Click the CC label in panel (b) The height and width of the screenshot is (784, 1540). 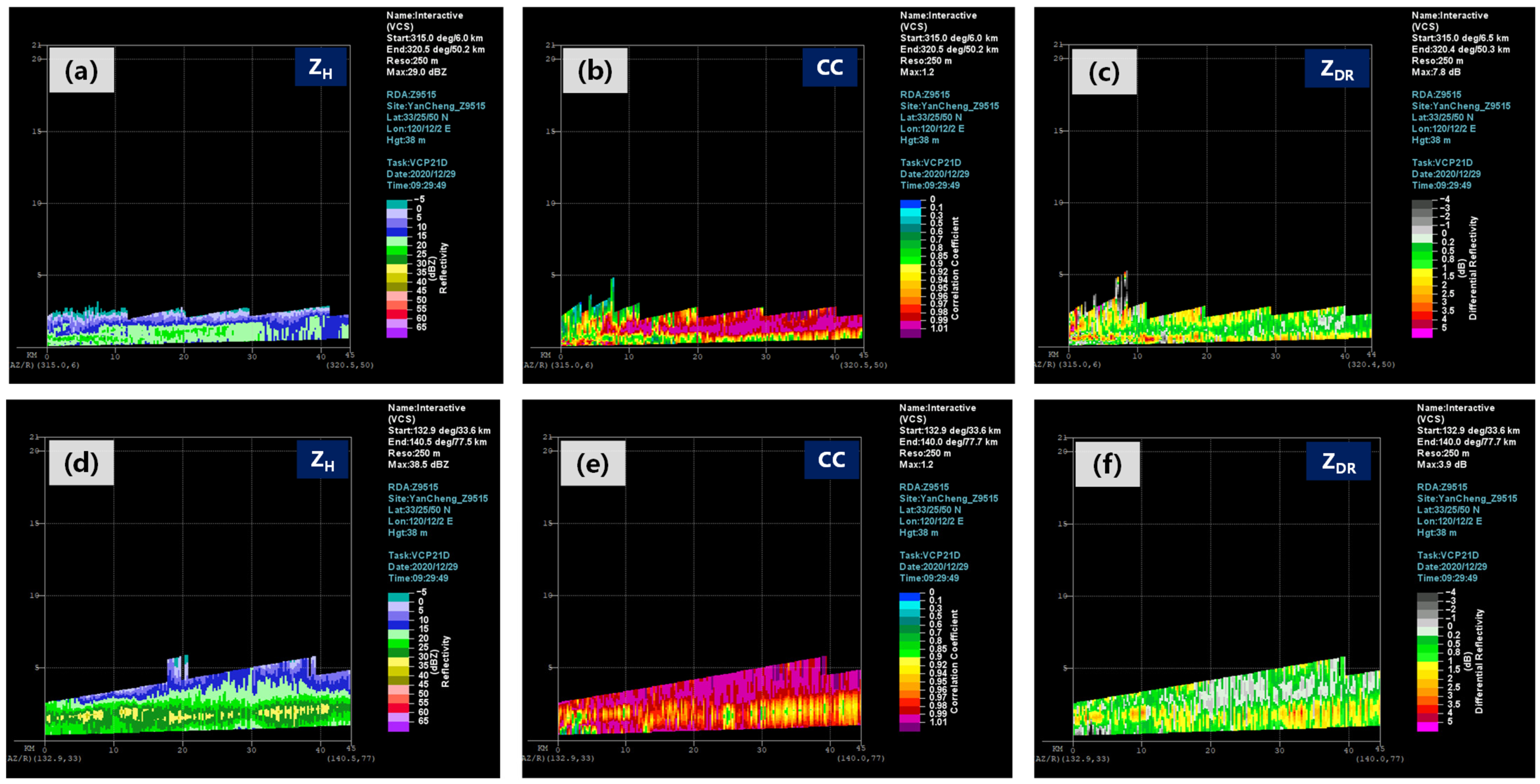(x=829, y=67)
